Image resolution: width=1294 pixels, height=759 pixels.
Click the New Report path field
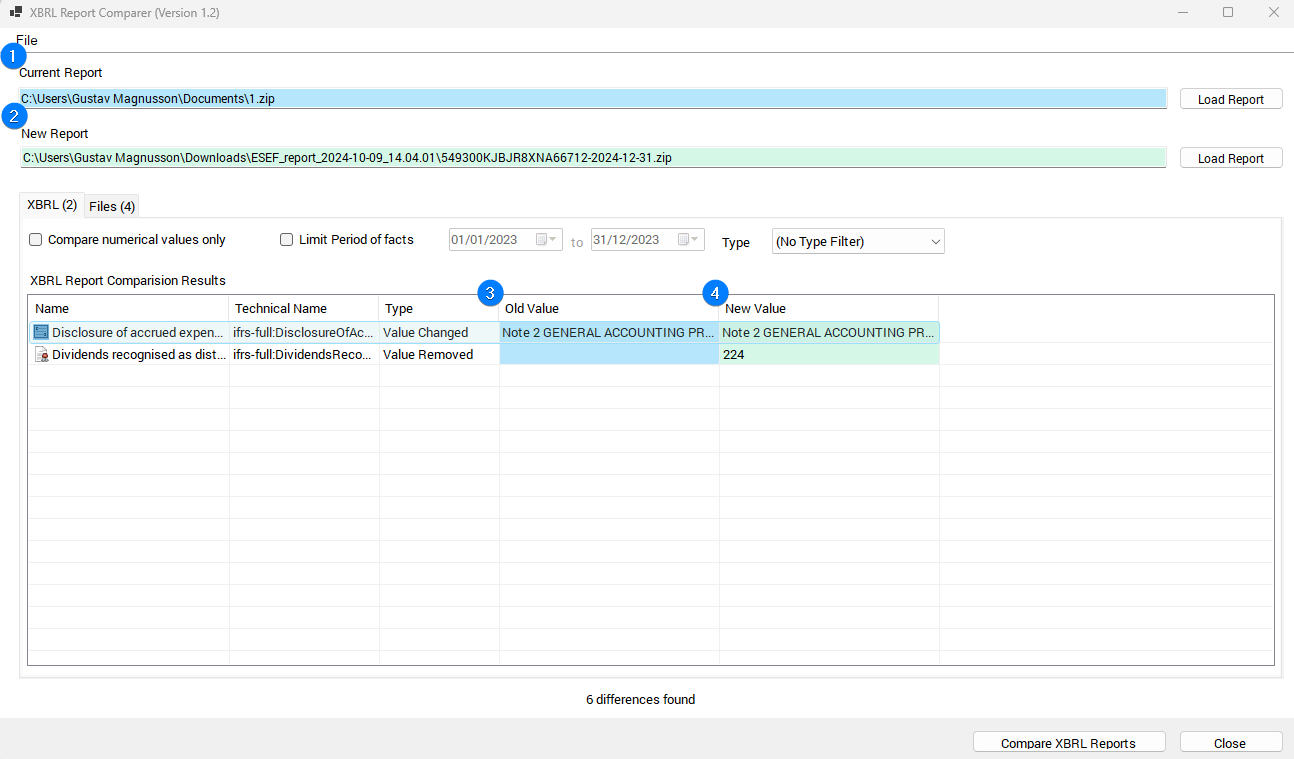pos(593,158)
